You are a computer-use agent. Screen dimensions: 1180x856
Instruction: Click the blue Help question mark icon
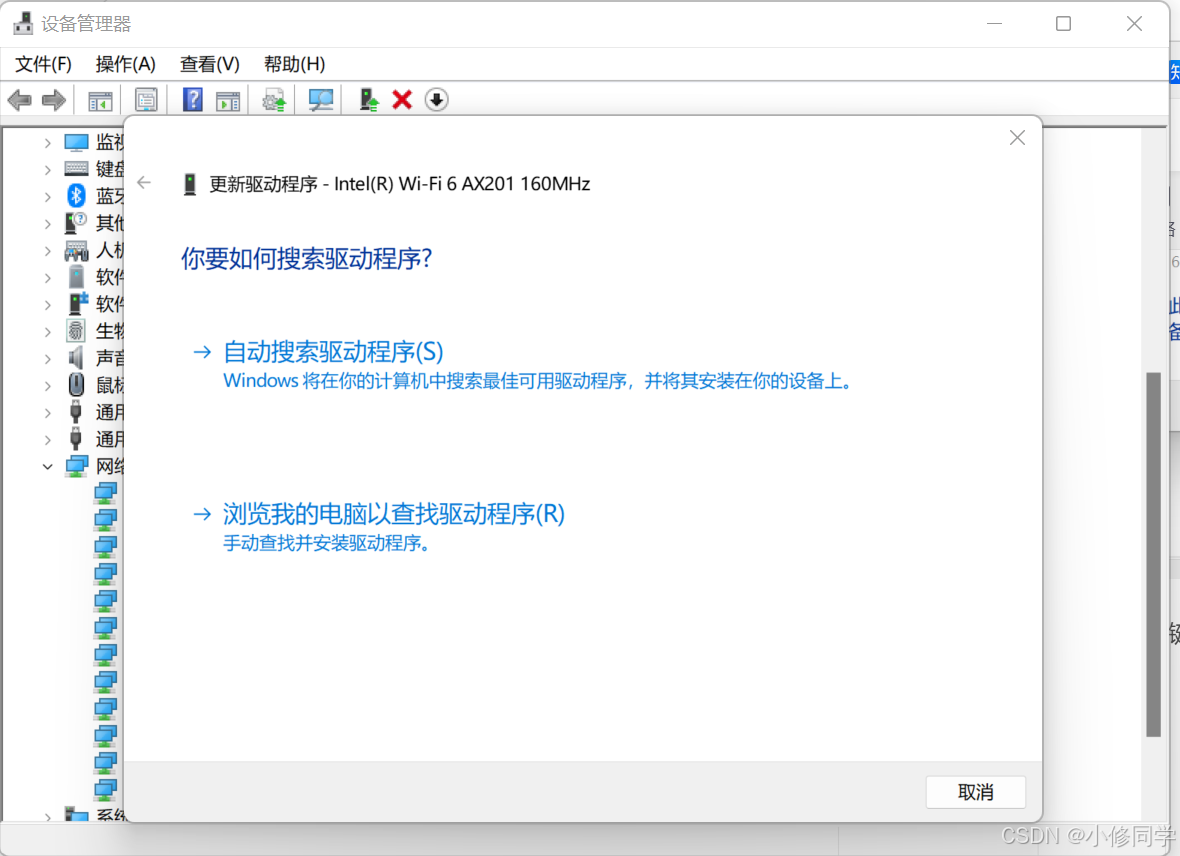[193, 99]
